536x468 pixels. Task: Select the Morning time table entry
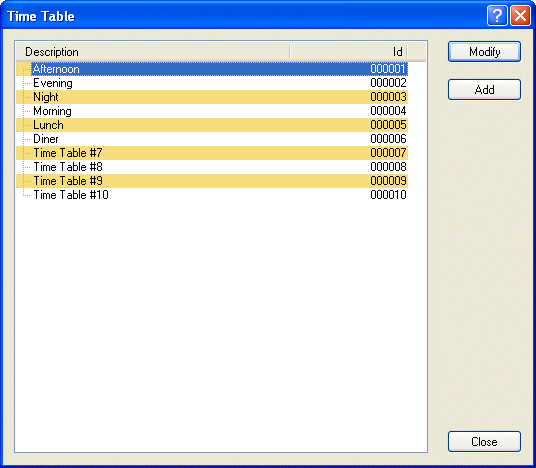point(212,111)
